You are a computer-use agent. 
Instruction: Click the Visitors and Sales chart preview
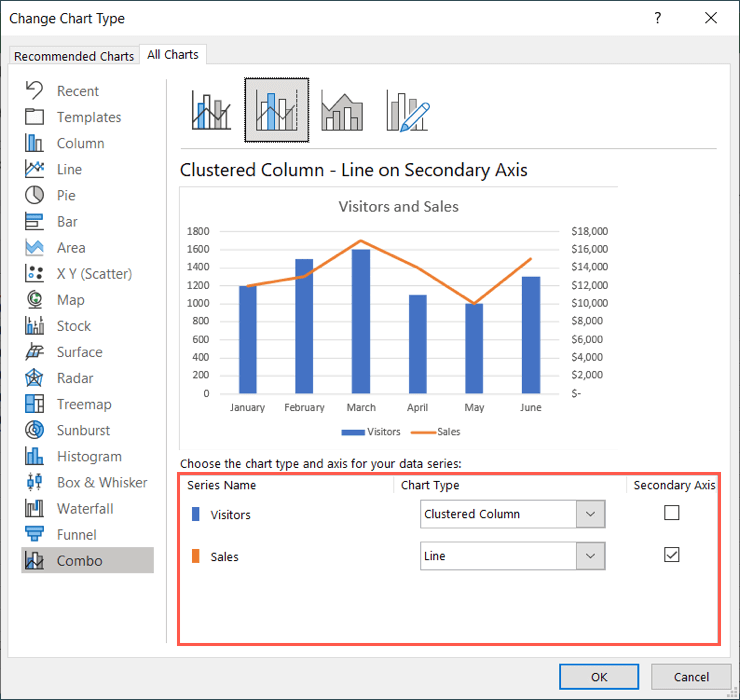[x=398, y=318]
